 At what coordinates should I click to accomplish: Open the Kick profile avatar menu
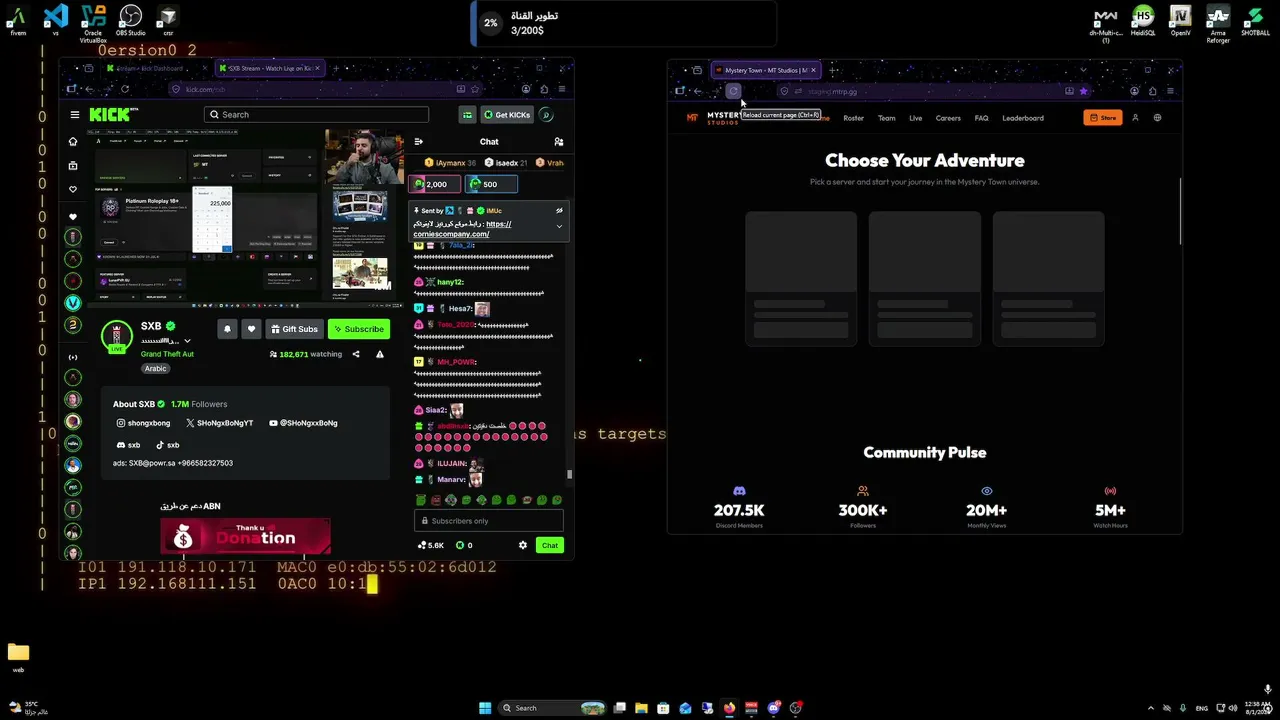click(546, 115)
